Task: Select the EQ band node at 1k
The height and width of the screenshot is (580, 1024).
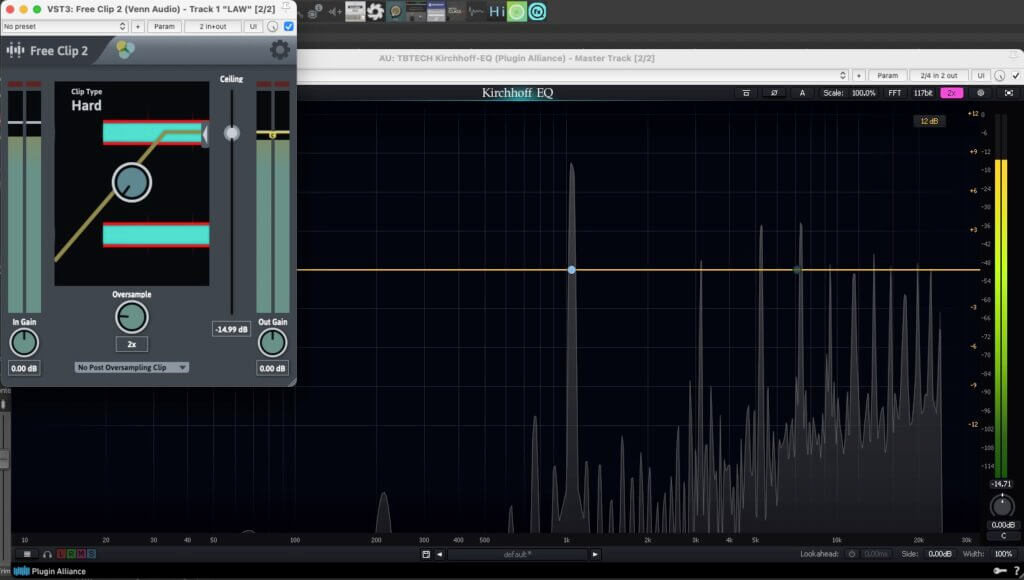Action: [571, 270]
